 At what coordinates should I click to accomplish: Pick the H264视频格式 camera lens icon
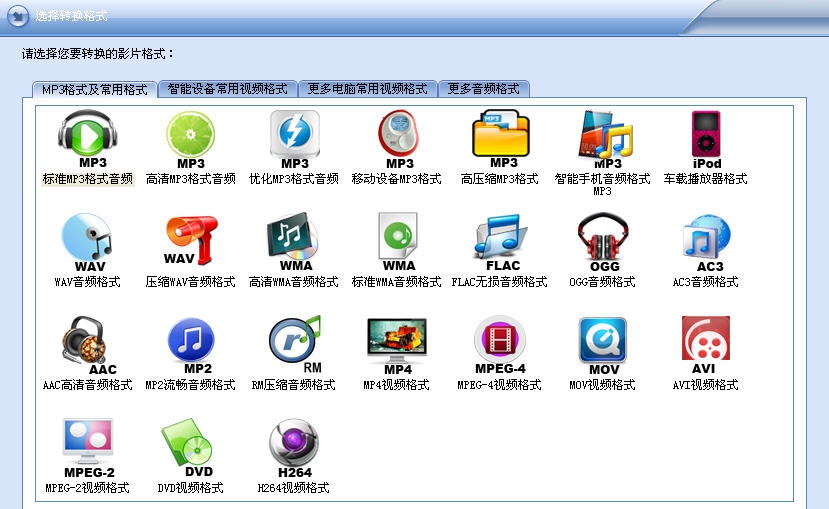tap(294, 448)
